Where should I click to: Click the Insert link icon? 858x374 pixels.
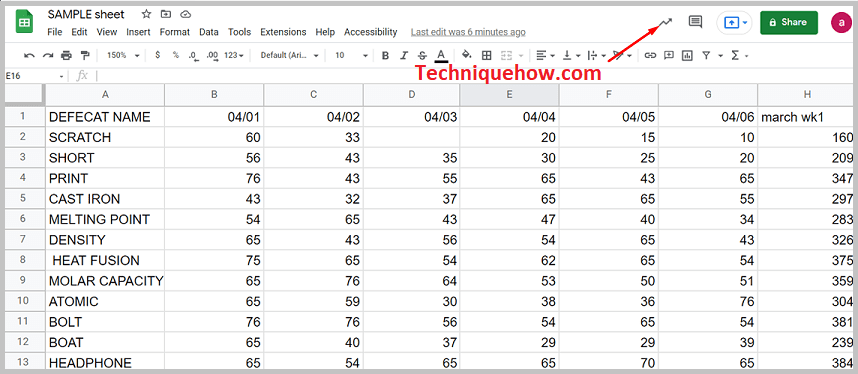pyautogui.click(x=650, y=55)
